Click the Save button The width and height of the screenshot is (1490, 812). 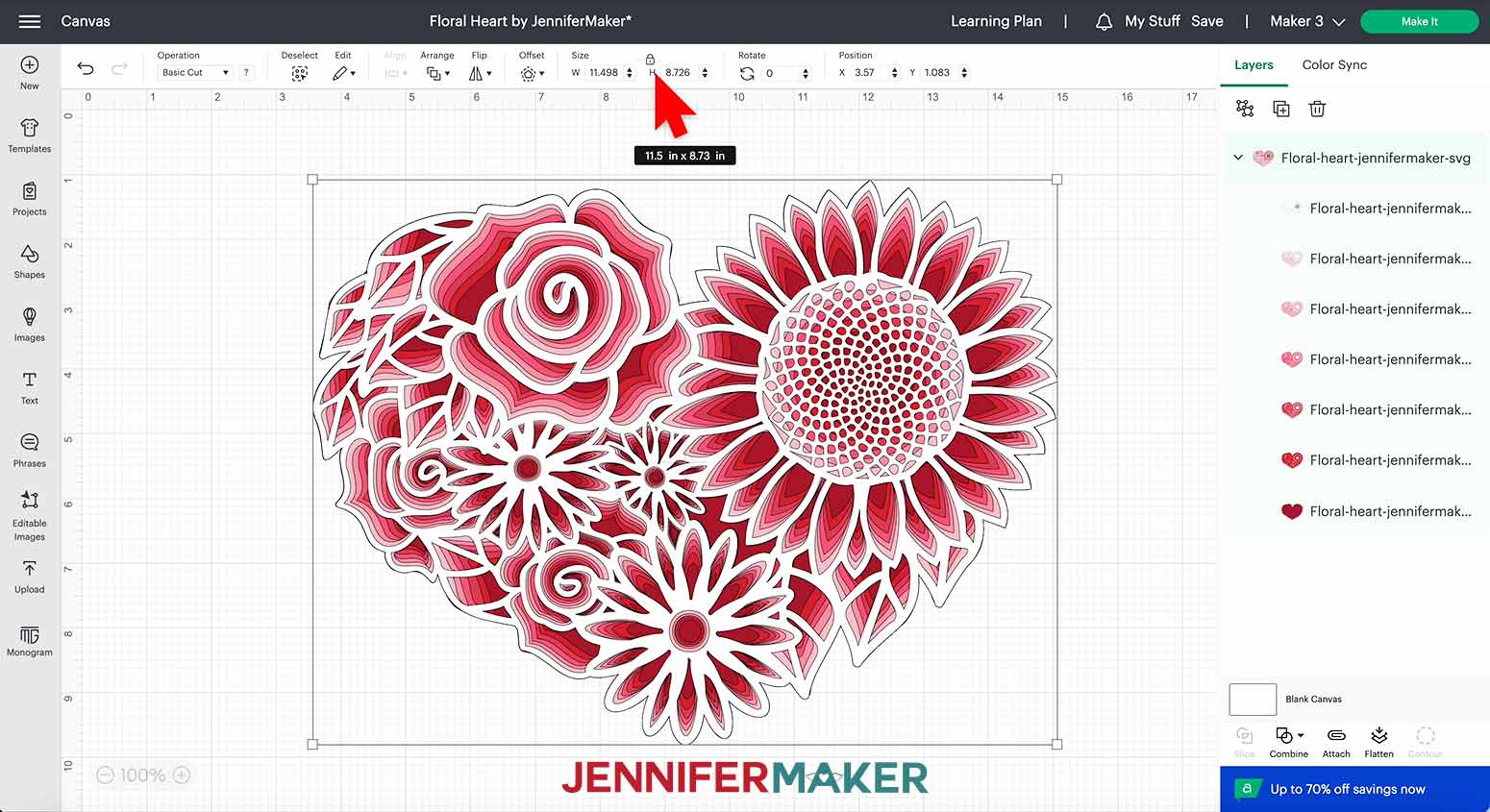click(x=1207, y=21)
